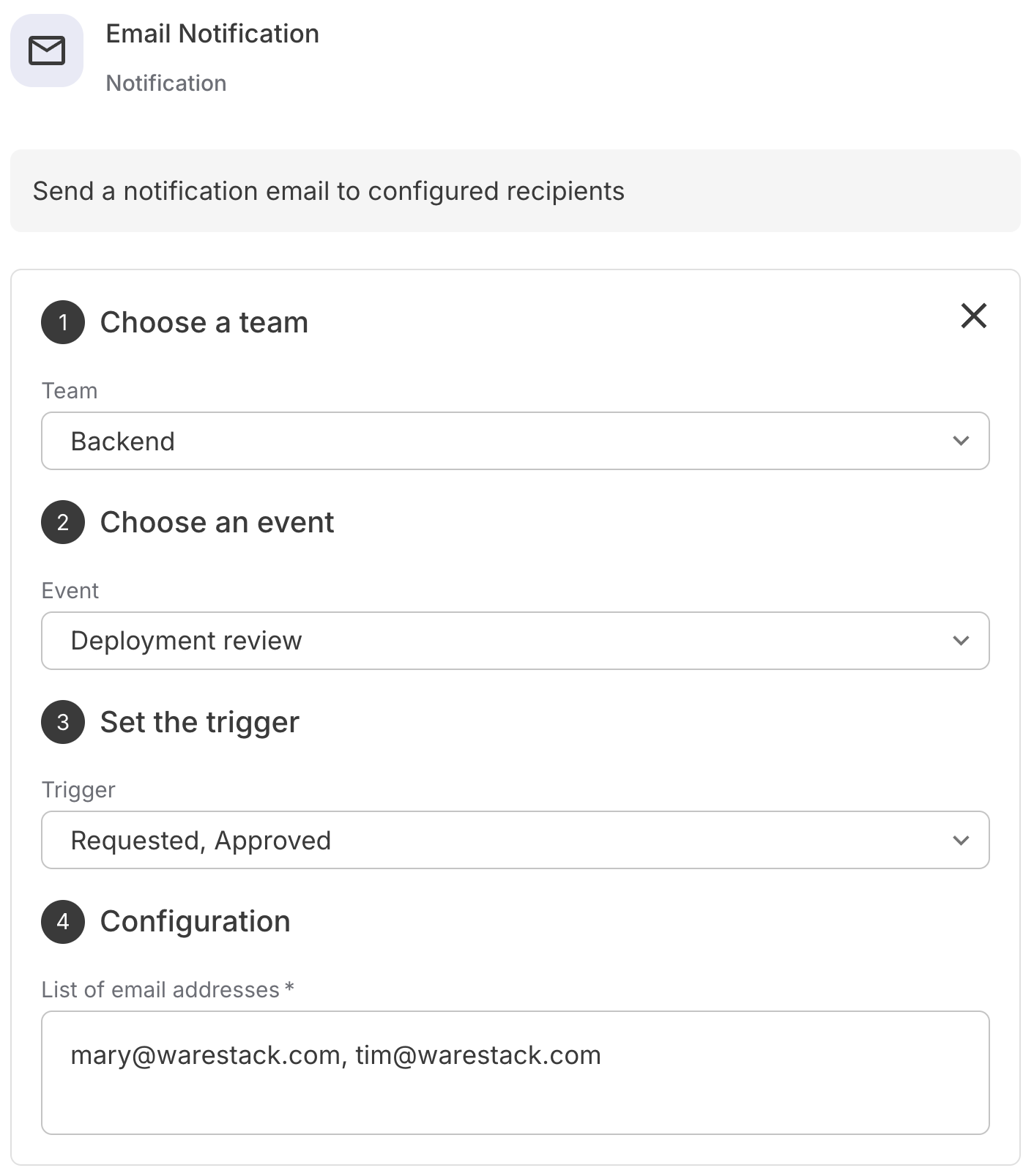The width and height of the screenshot is (1034, 1176).
Task: Click the notification description banner text
Action: [x=329, y=191]
